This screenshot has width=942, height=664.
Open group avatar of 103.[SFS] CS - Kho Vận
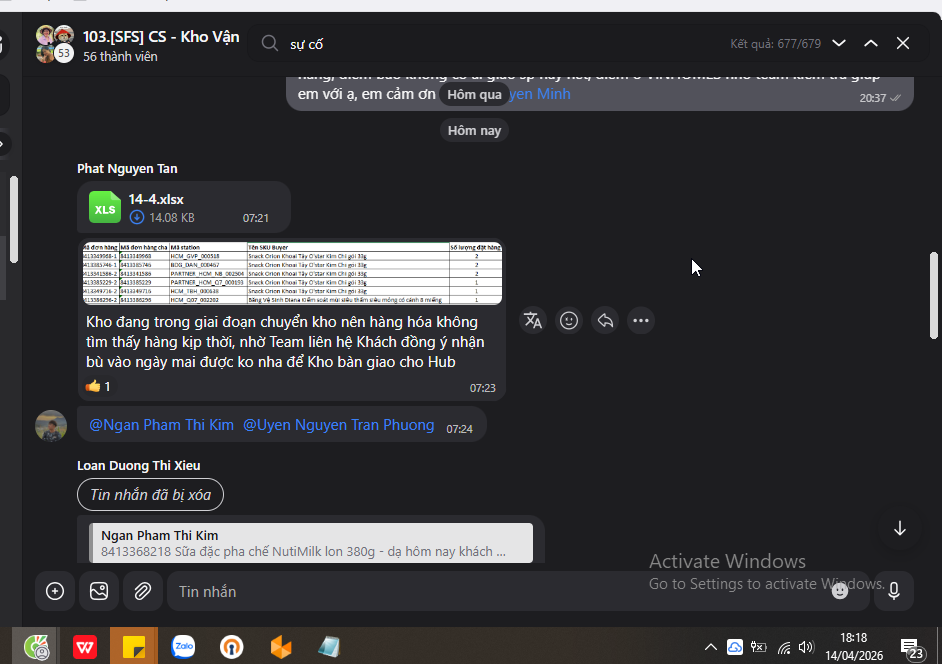pos(55,44)
